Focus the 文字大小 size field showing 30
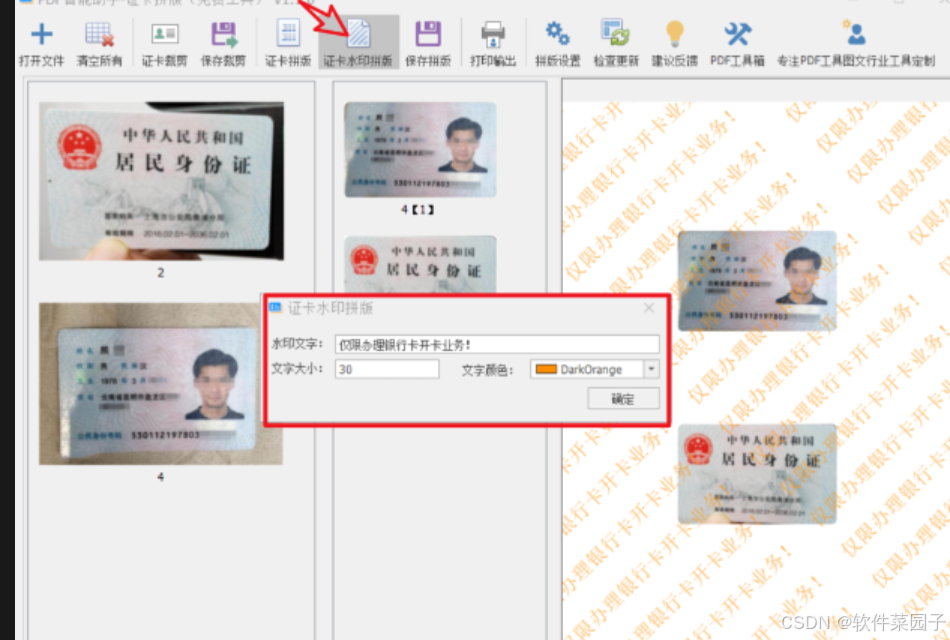Screen dimensions: 950x640 point(387,369)
